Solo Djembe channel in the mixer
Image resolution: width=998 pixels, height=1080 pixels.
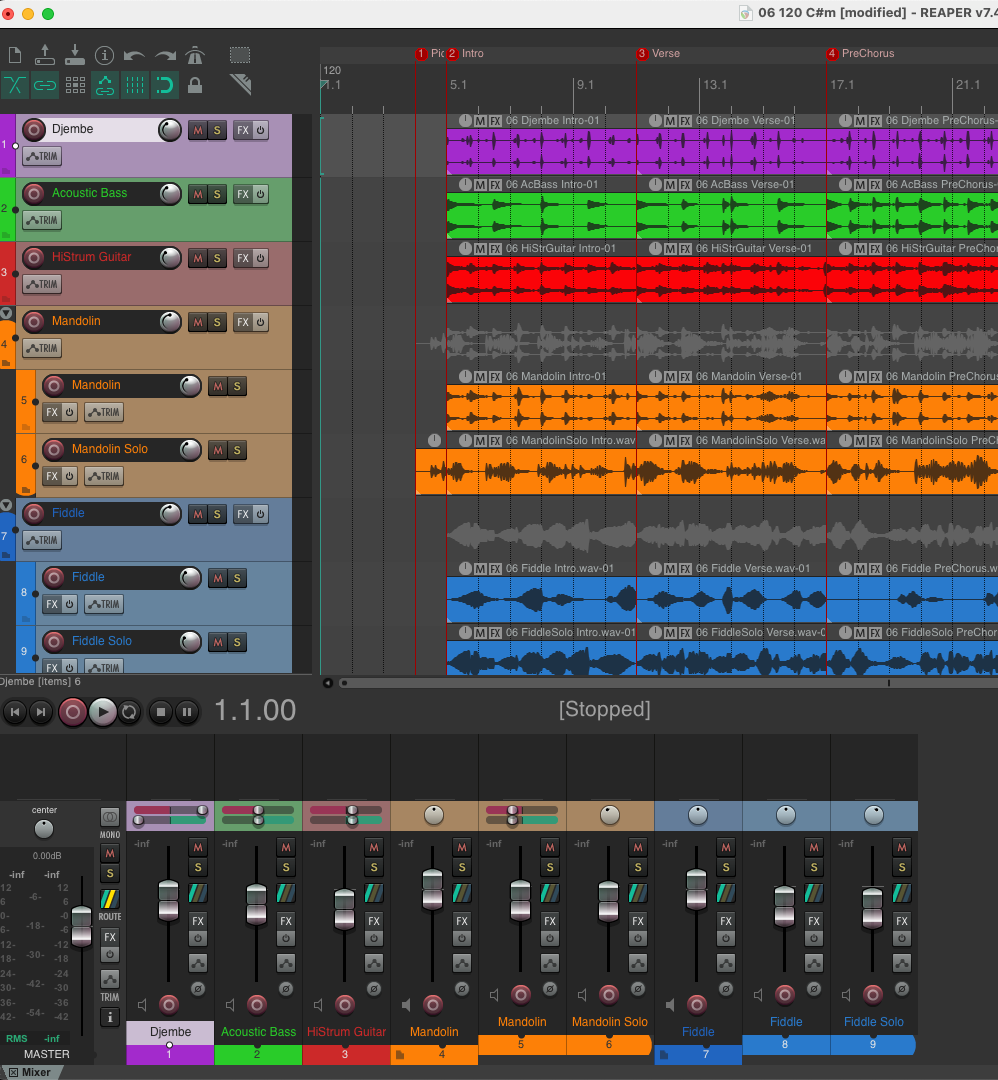click(198, 868)
